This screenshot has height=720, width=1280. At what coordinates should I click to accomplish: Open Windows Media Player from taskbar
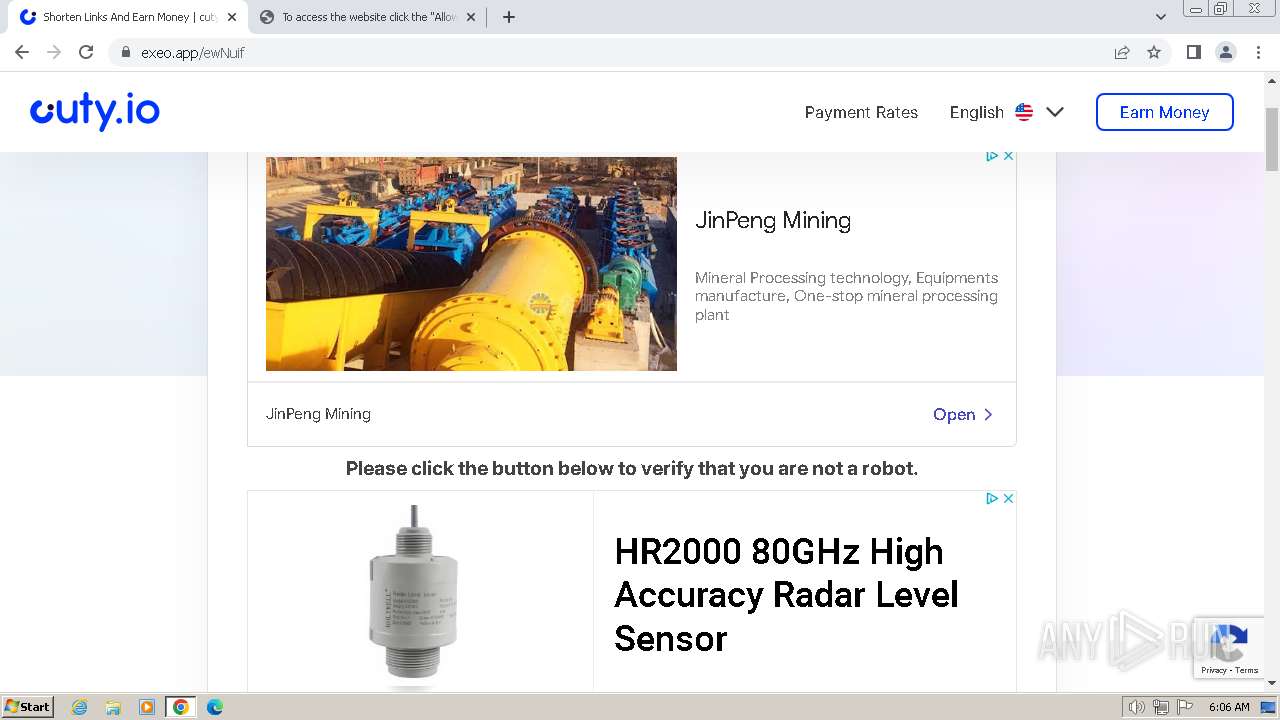147,707
